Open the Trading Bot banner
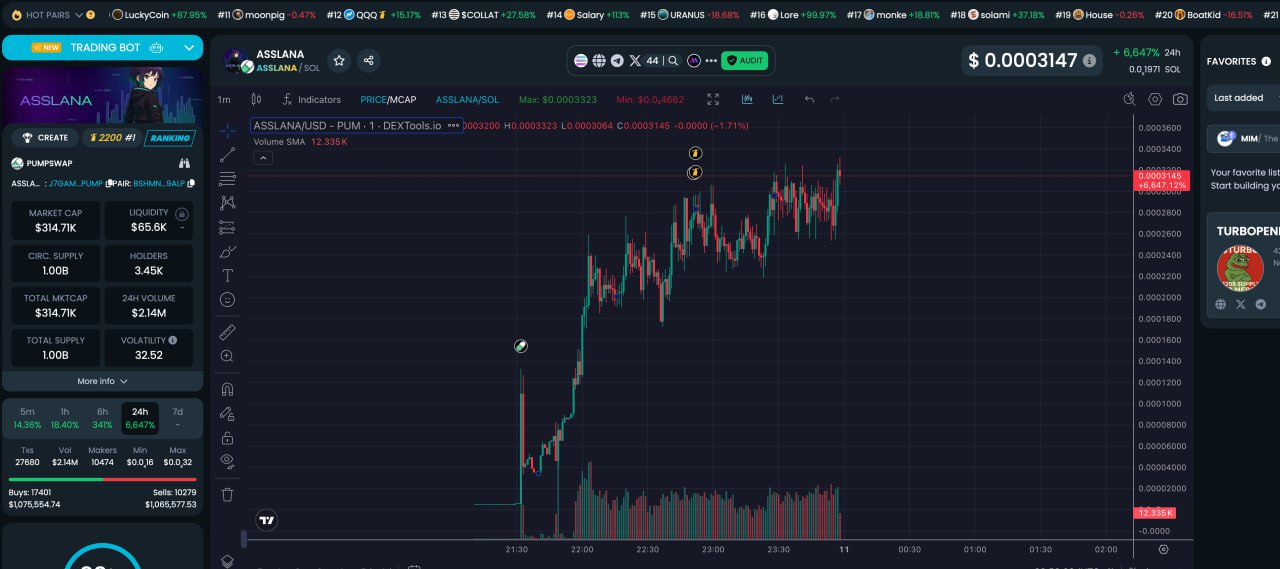 click(x=102, y=48)
